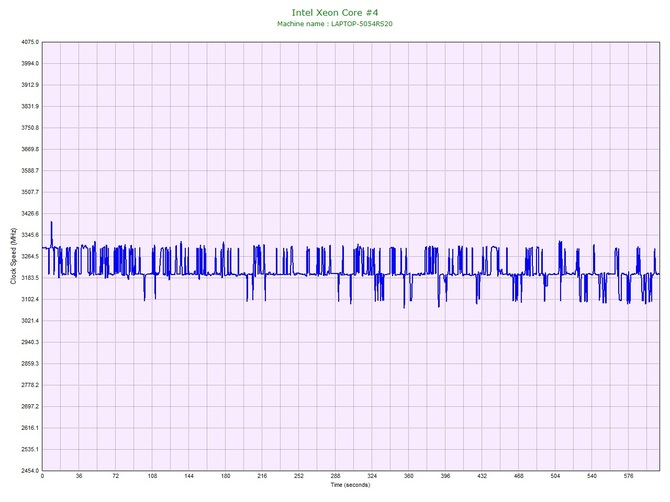Viewport: 670px width, 502px height.
Task: Click the y-axis value 3831.9
Action: click(30, 106)
